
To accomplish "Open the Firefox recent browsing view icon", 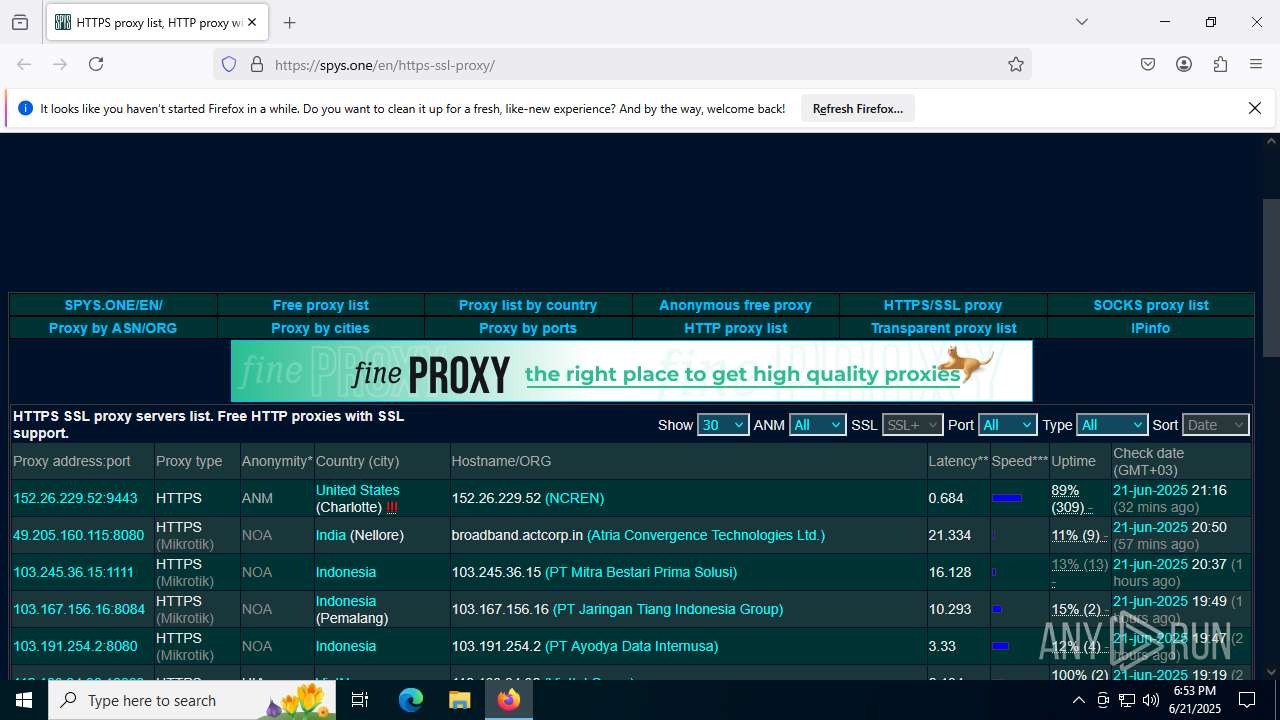I will [20, 22].
